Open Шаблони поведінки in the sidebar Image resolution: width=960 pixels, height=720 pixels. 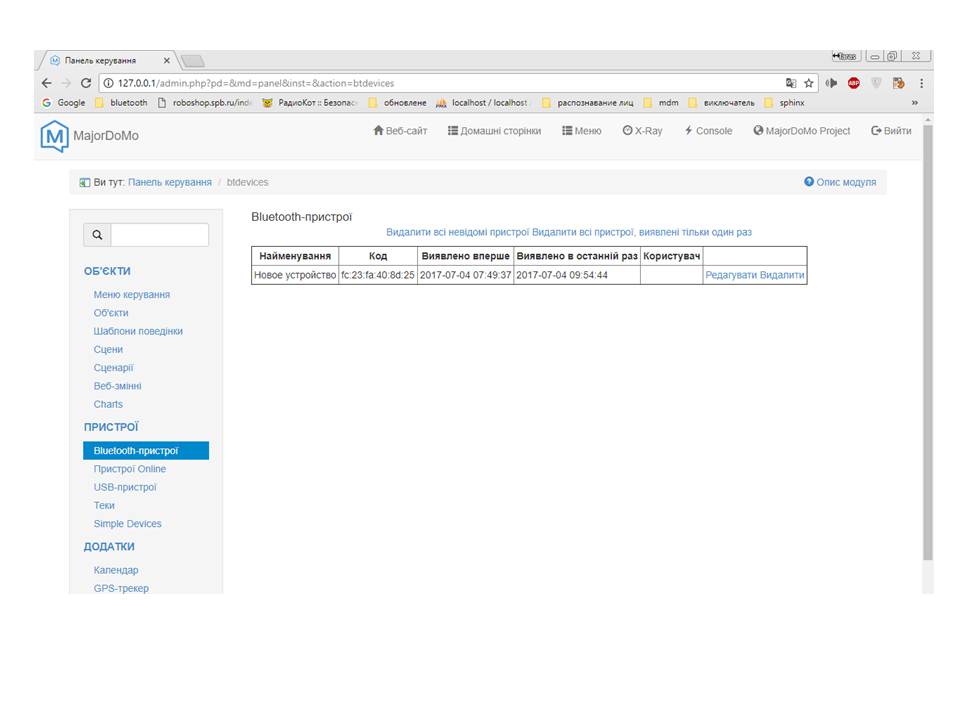[138, 331]
